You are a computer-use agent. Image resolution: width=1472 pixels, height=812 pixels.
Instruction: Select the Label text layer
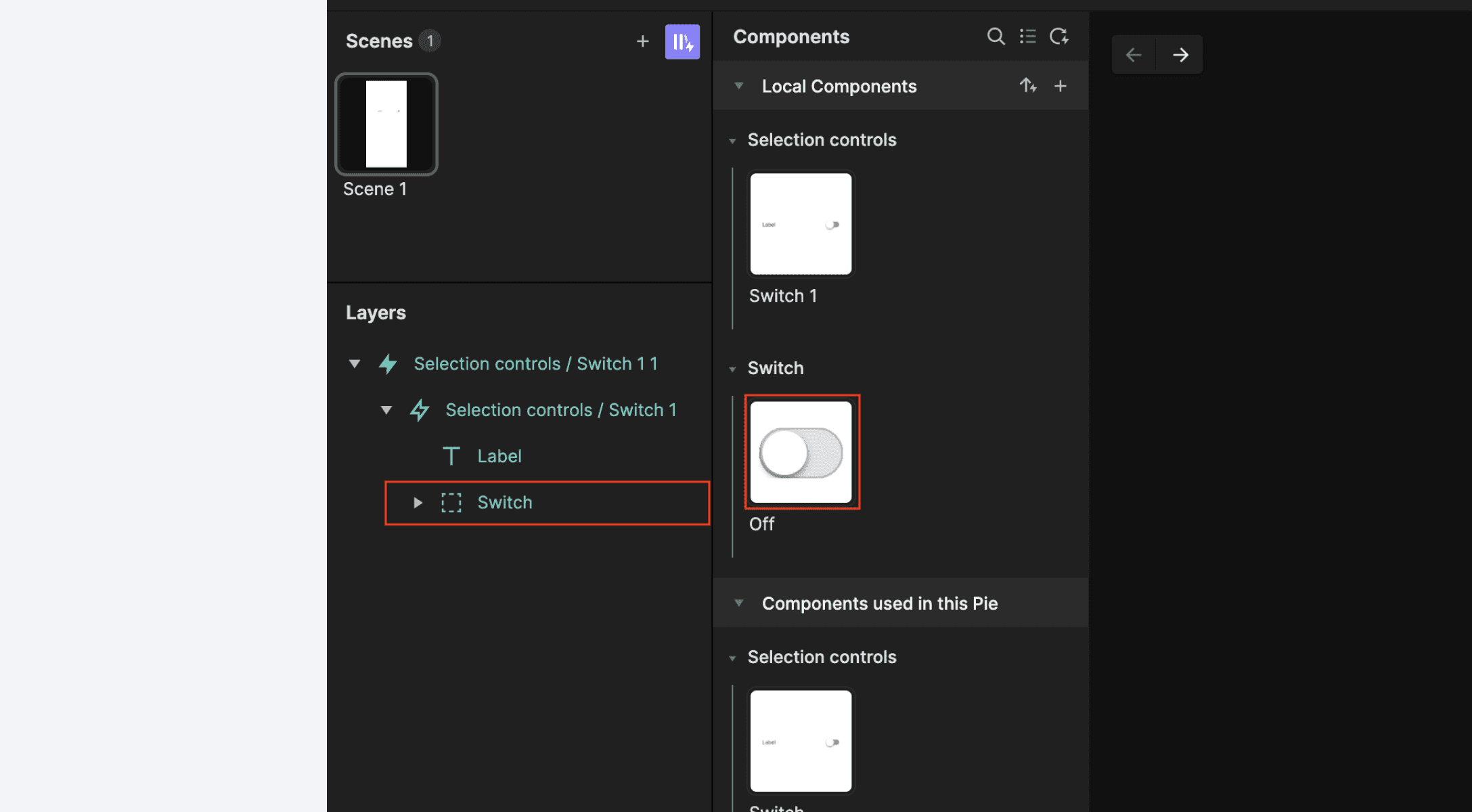click(499, 456)
